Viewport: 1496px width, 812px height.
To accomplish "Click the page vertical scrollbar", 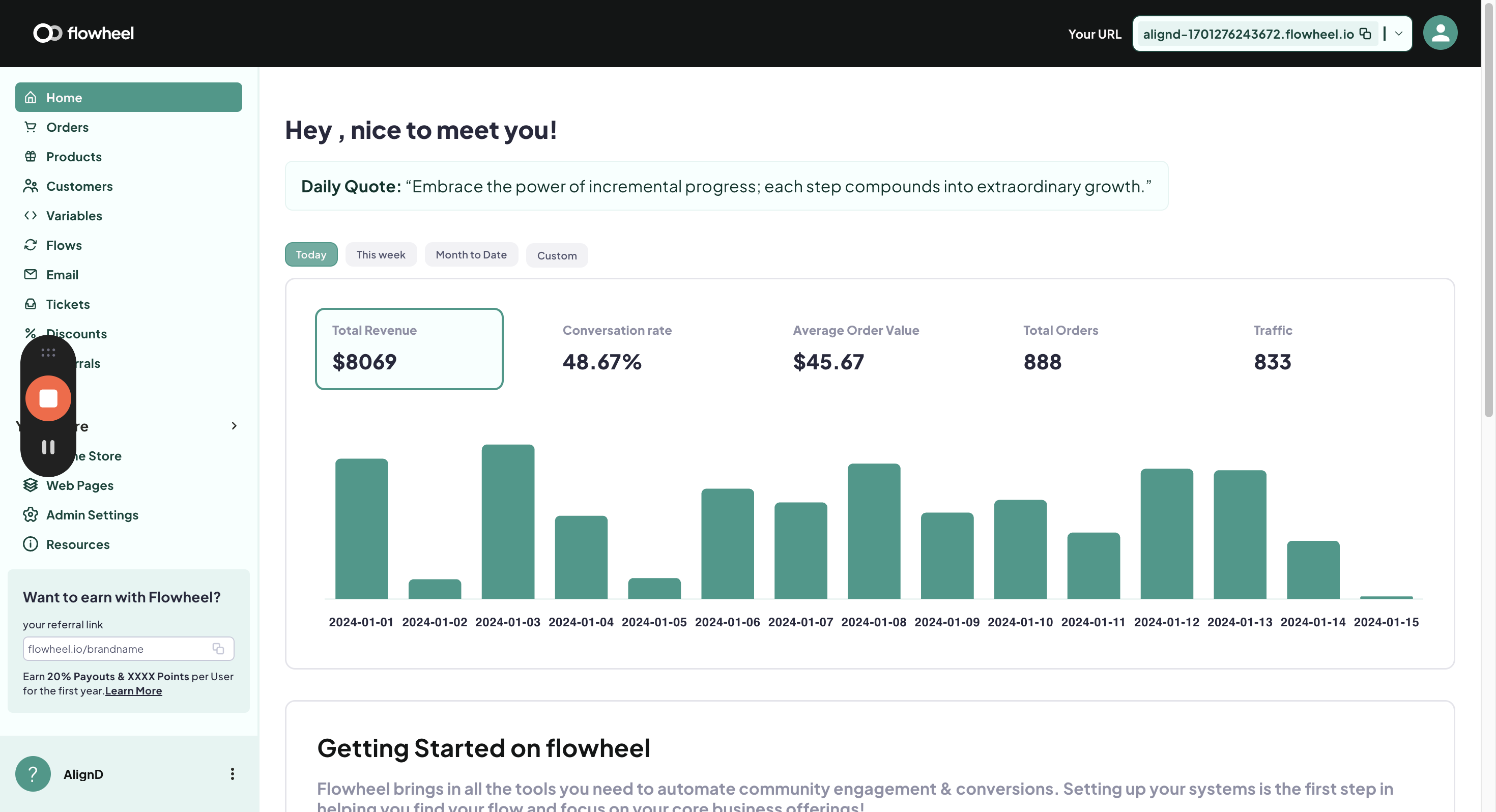I will [1488, 209].
